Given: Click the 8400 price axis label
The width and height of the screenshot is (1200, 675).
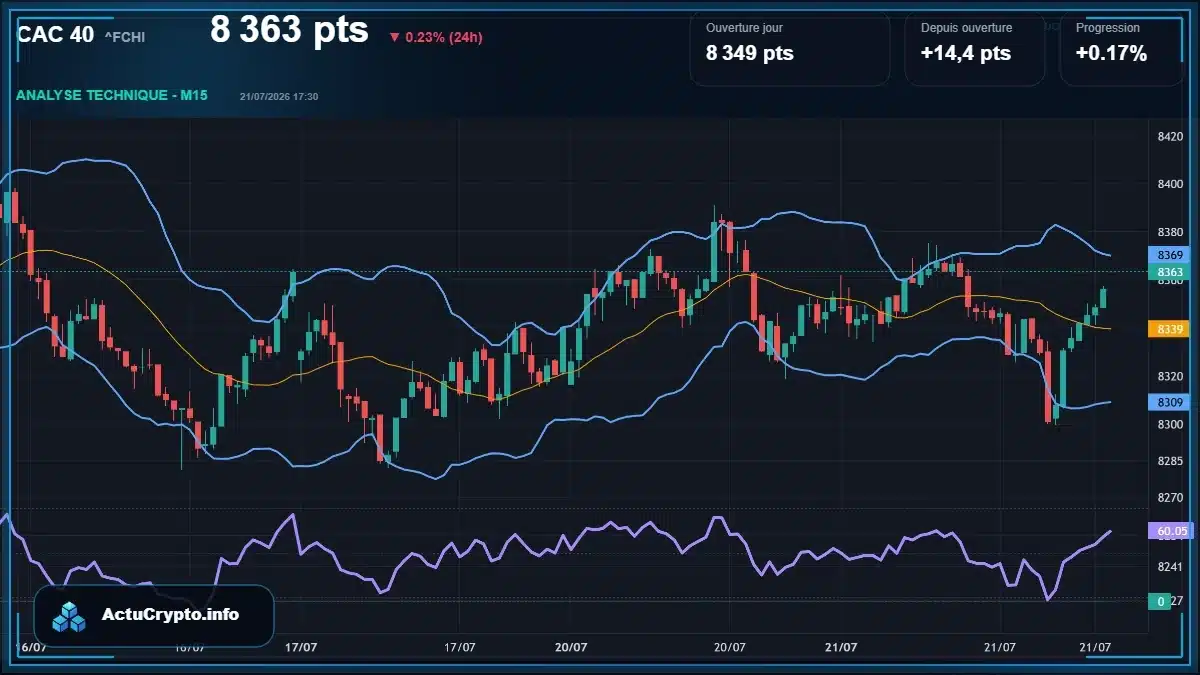Looking at the screenshot, I should click(x=1170, y=185).
